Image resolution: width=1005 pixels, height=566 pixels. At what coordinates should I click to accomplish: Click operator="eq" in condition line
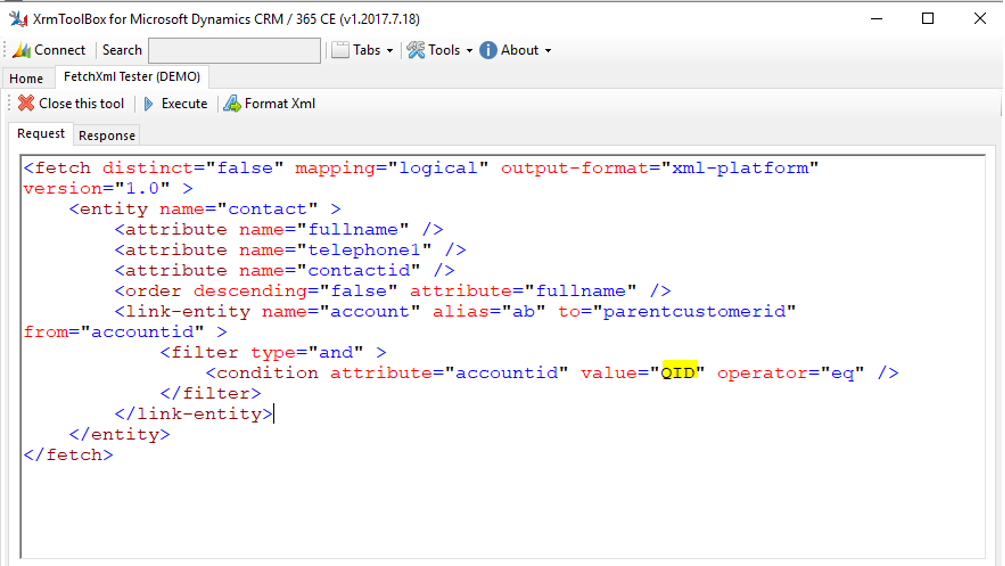tap(790, 372)
